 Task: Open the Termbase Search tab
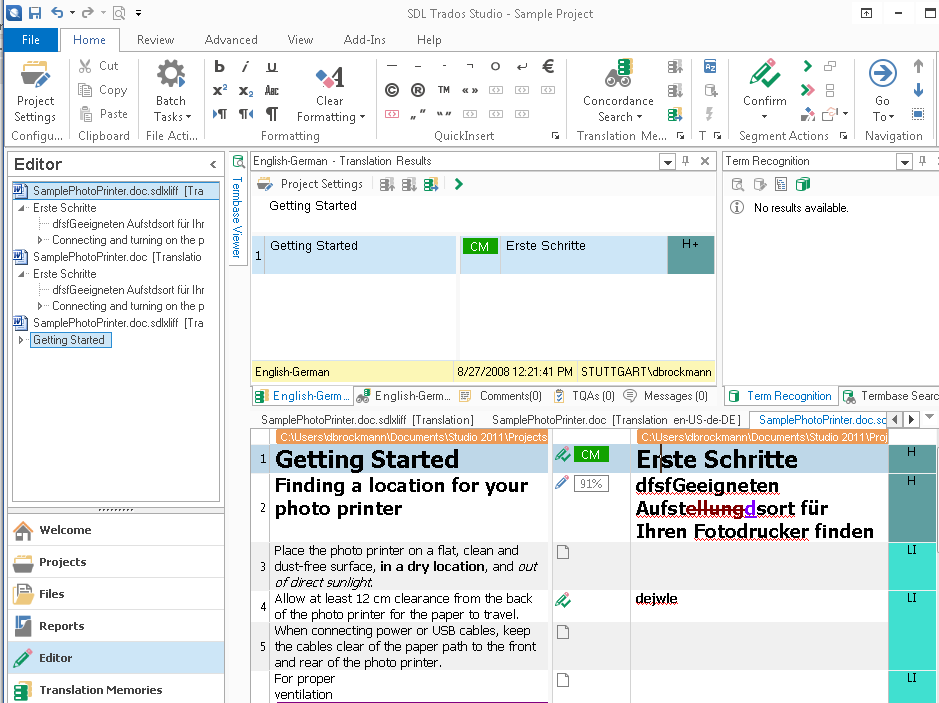click(x=890, y=396)
